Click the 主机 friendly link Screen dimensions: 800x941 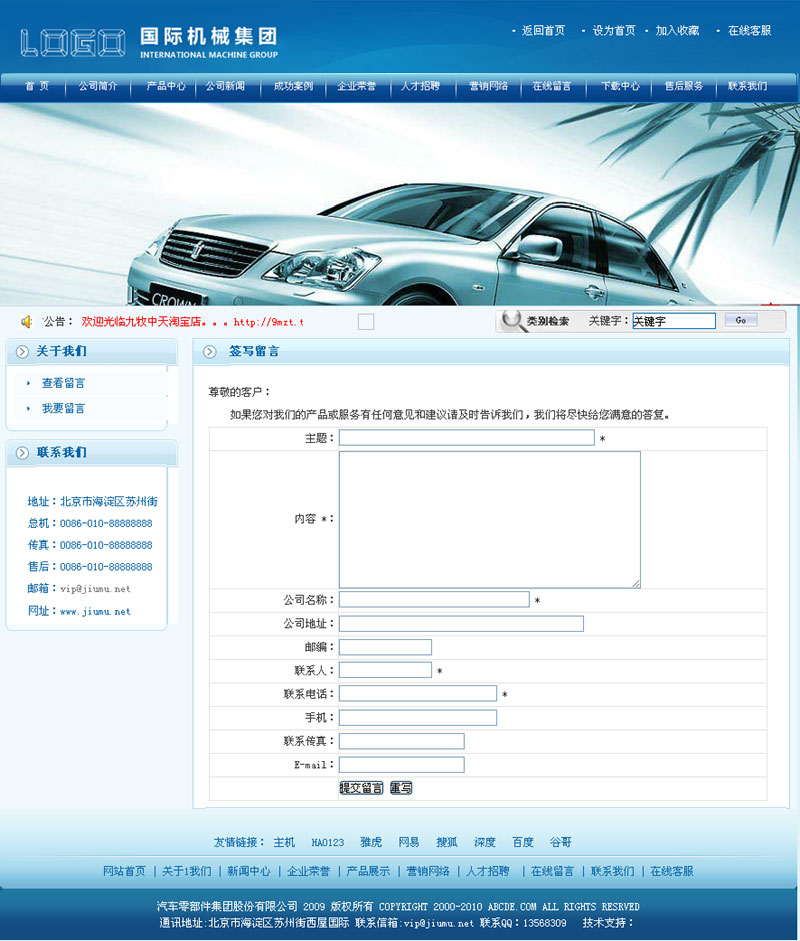284,843
